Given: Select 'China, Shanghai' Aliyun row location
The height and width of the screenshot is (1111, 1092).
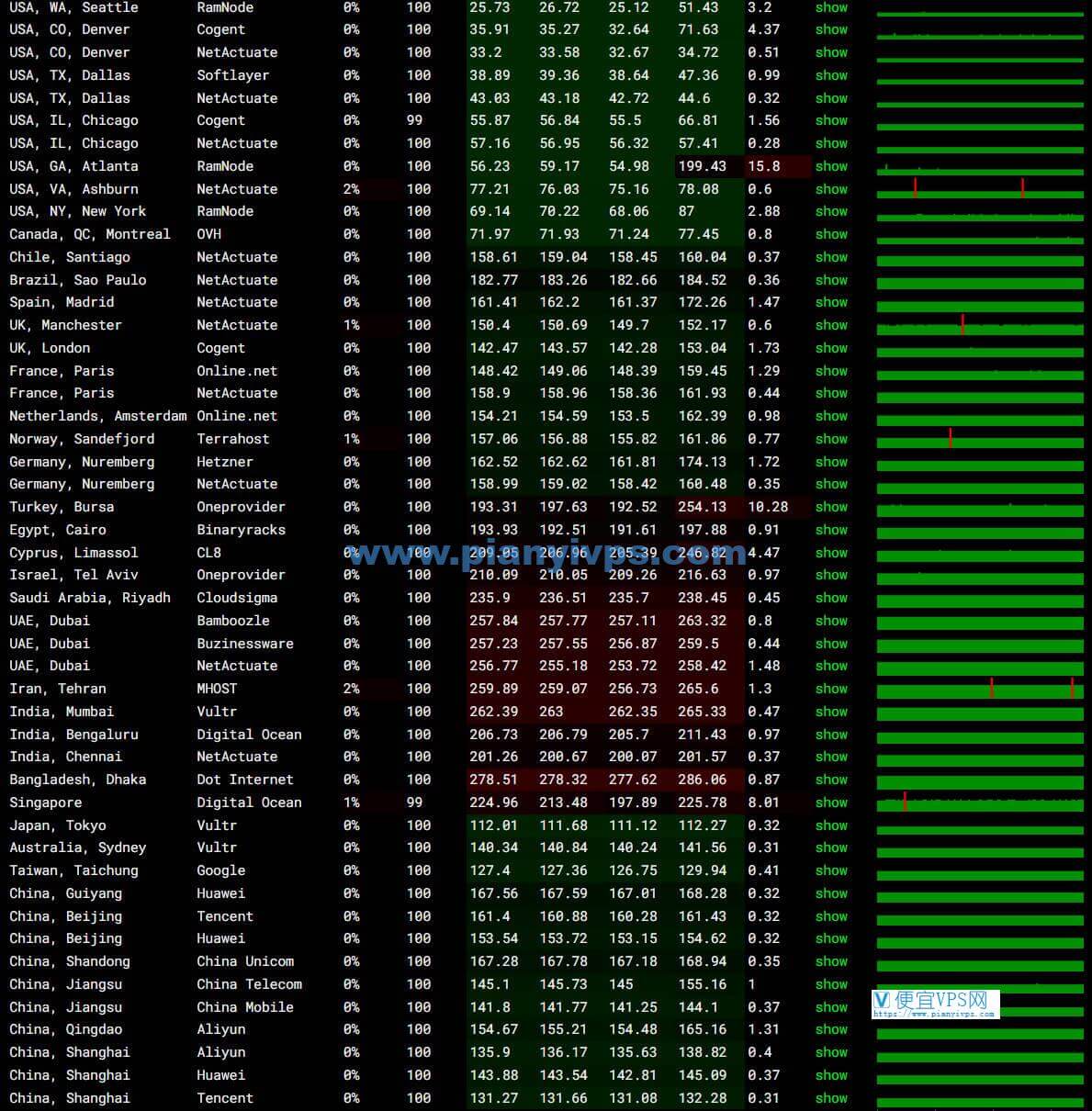Looking at the screenshot, I should coord(70,1052).
